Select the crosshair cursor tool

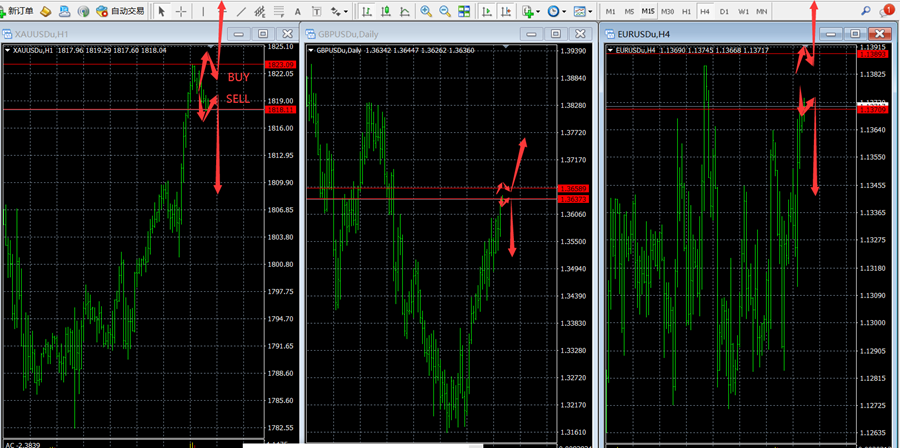[181, 11]
